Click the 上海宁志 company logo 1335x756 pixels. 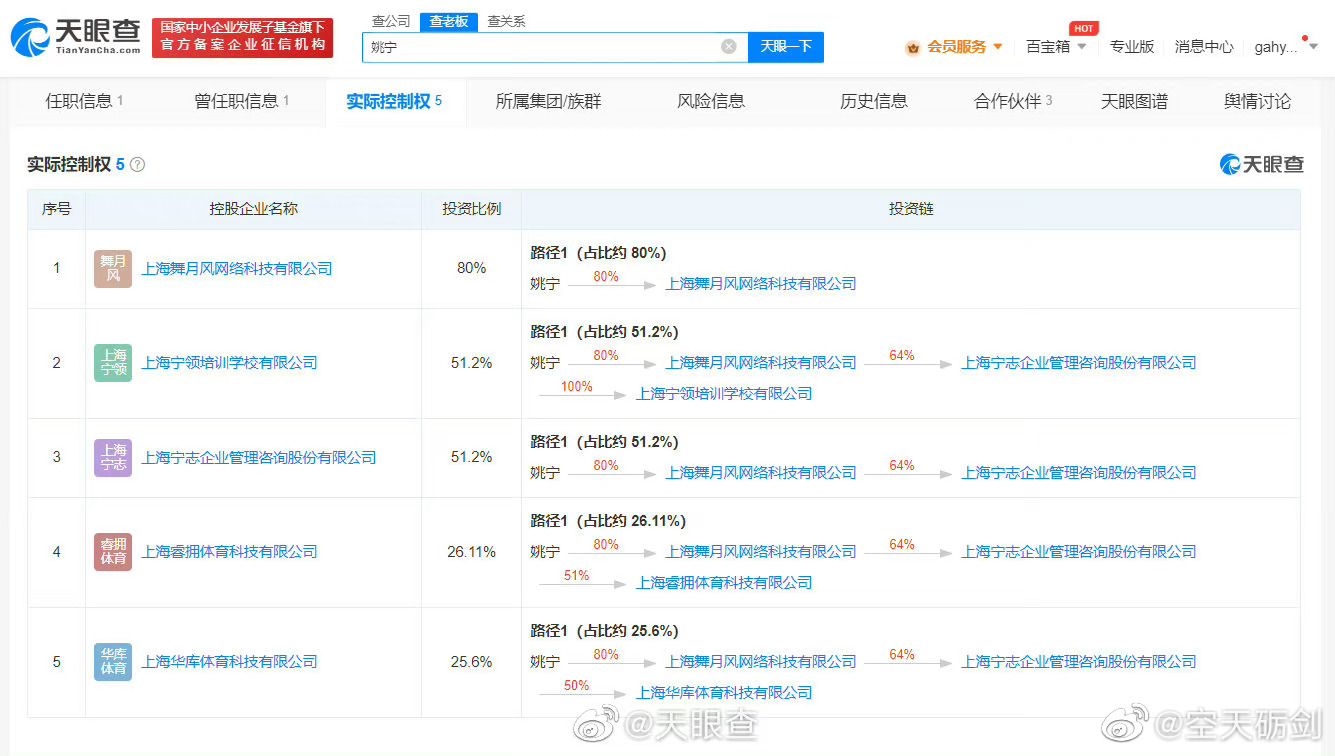pyautogui.click(x=113, y=458)
